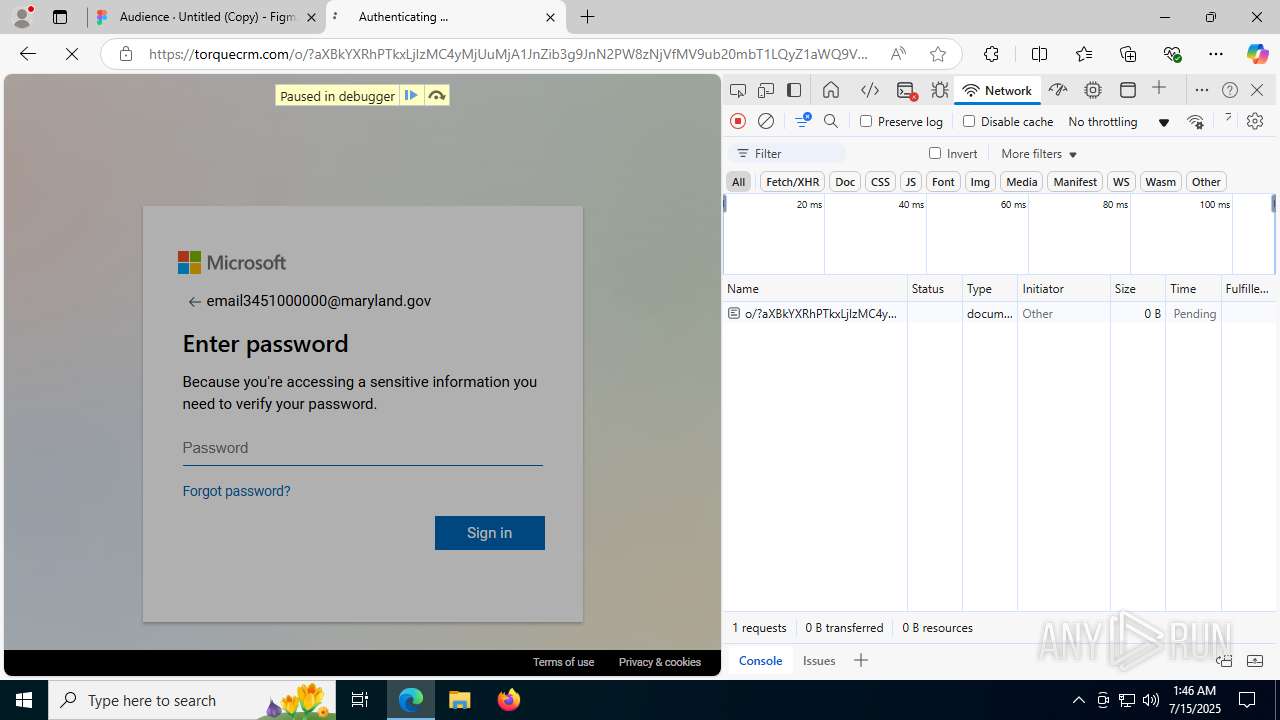Image resolution: width=1280 pixels, height=720 pixels.
Task: Select the All request type filter
Action: coord(738,182)
